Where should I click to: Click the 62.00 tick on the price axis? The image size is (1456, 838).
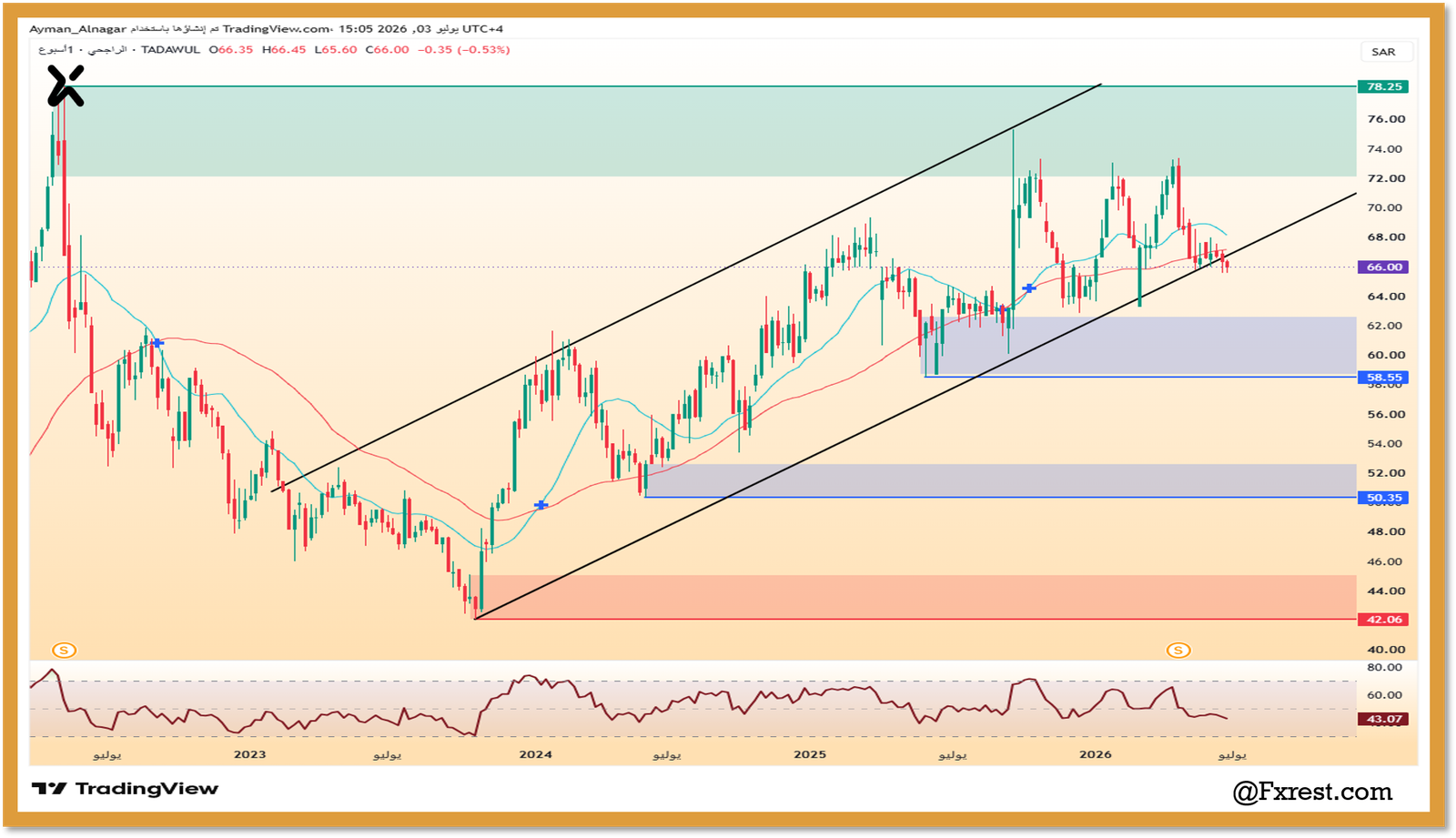coord(1386,326)
